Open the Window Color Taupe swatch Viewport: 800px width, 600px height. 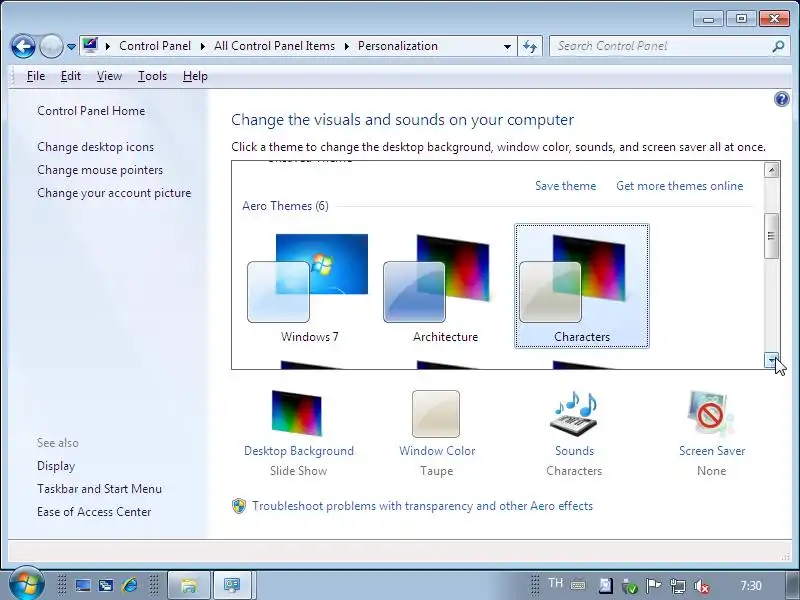(x=436, y=414)
